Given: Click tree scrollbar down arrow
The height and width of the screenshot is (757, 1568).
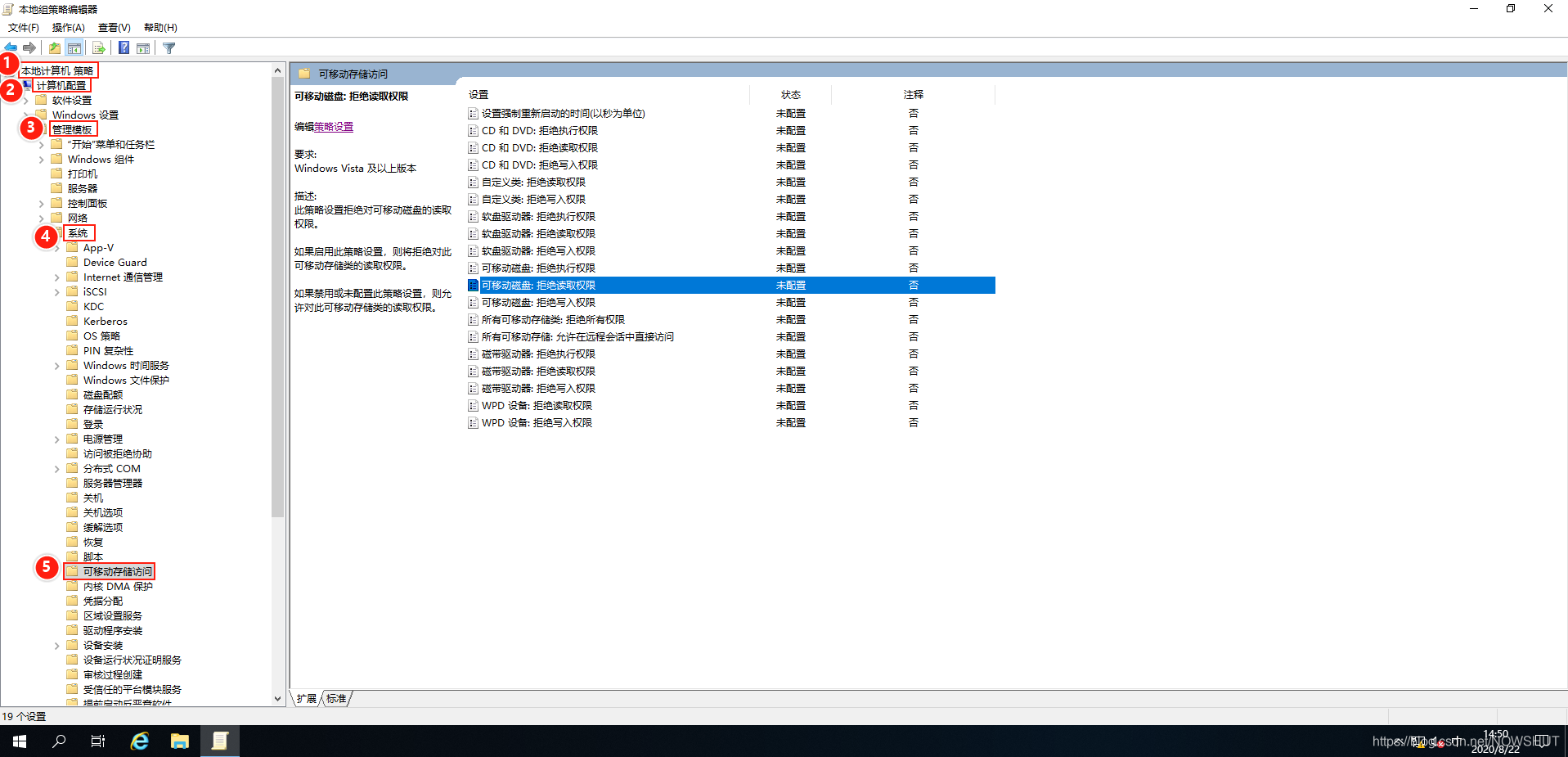Looking at the screenshot, I should pos(278,699).
